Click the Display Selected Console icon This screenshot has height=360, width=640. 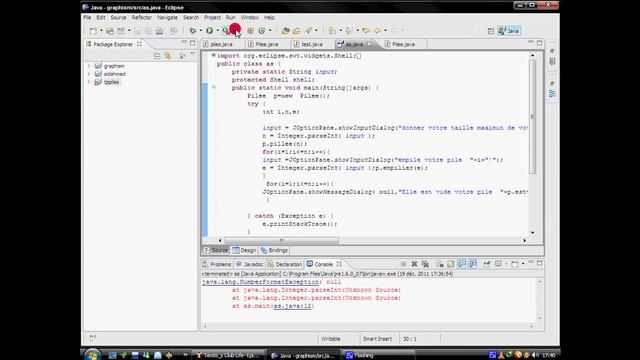point(498,264)
